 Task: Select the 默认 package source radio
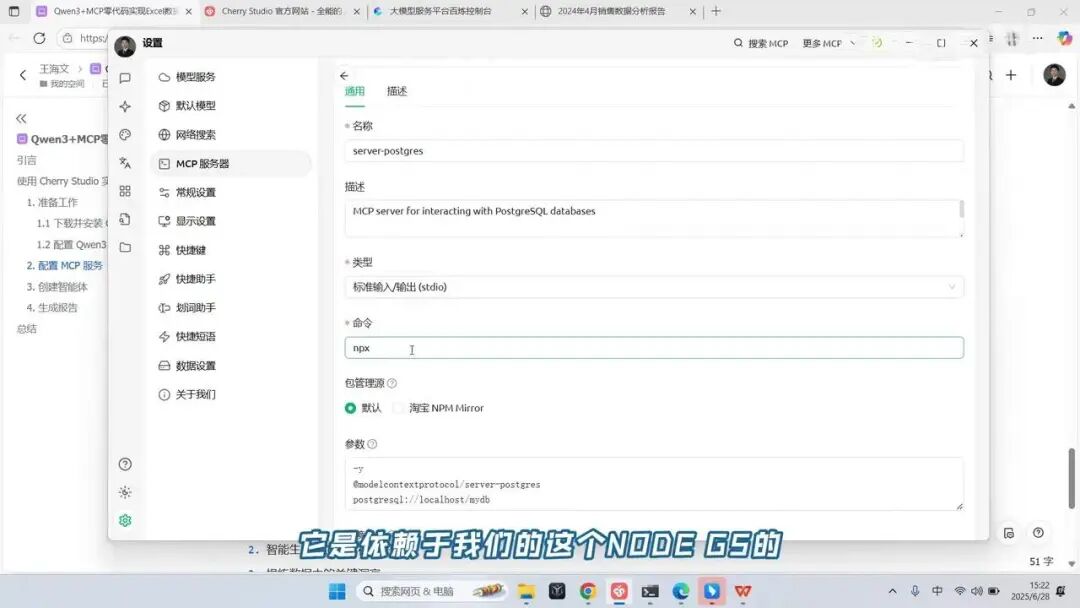click(351, 408)
